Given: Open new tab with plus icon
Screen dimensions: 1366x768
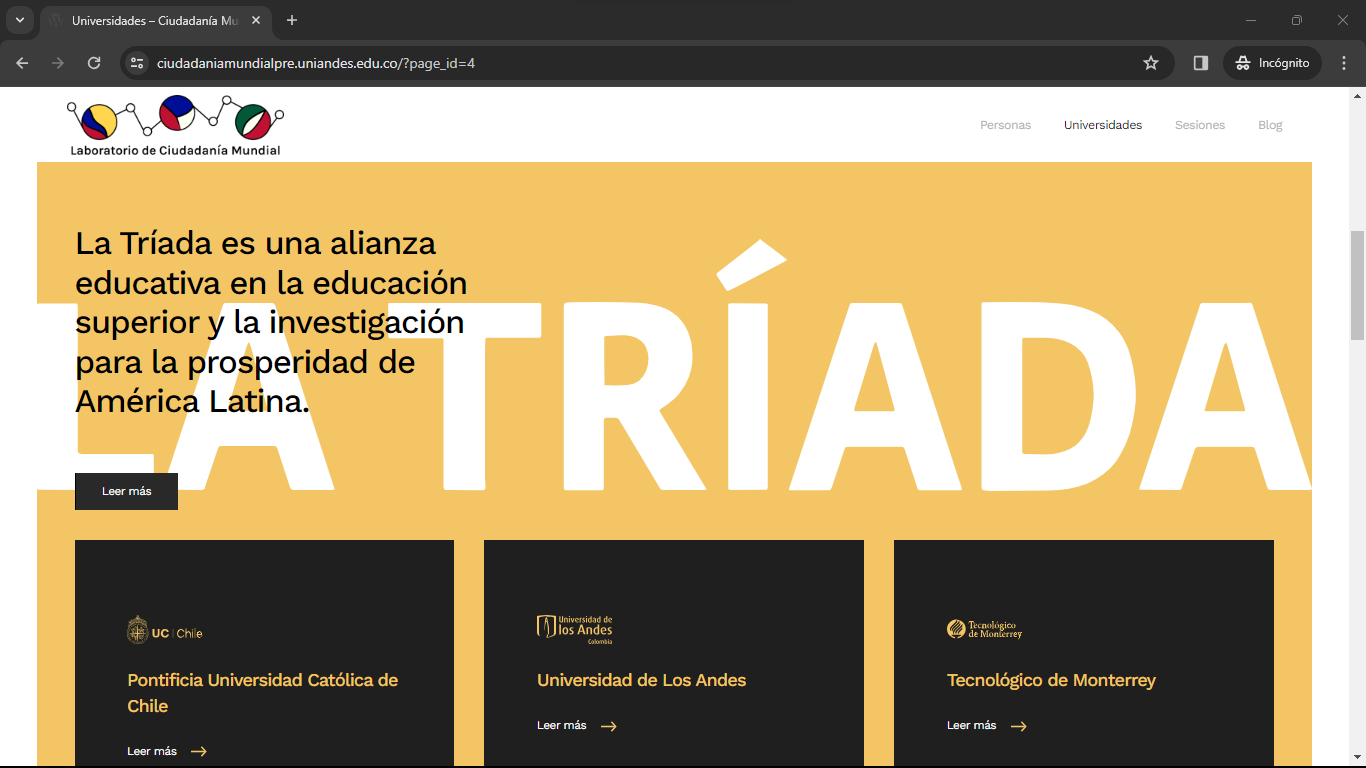Looking at the screenshot, I should click(x=292, y=20).
